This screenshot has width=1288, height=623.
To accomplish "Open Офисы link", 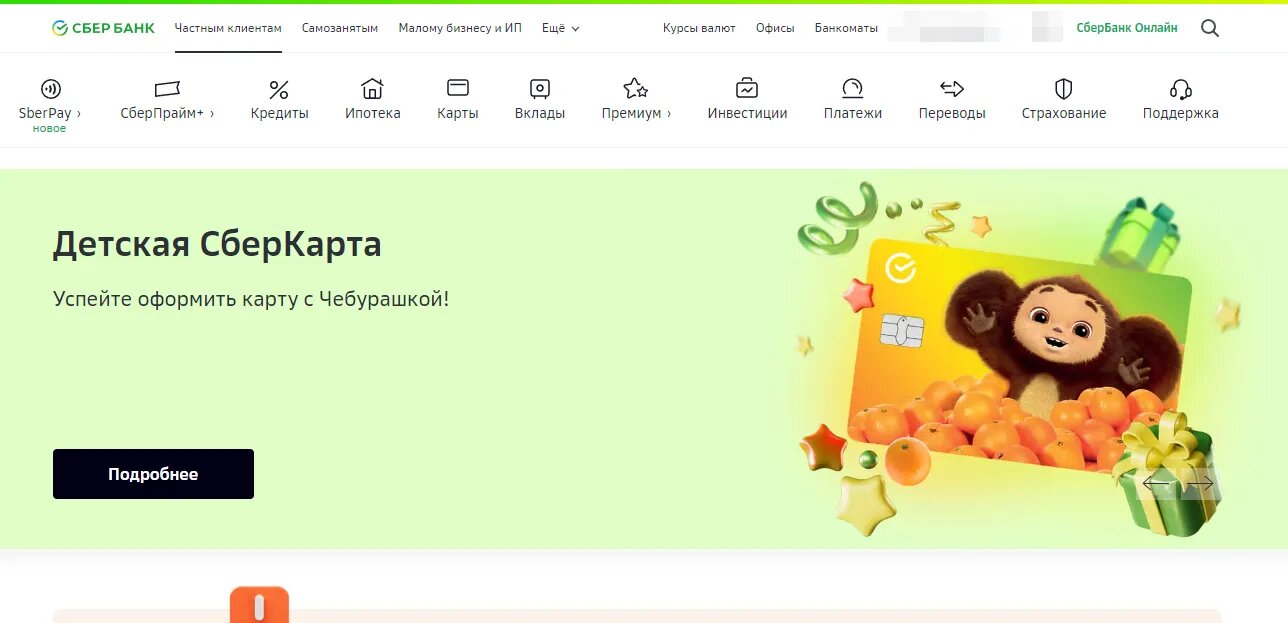I will tap(775, 28).
